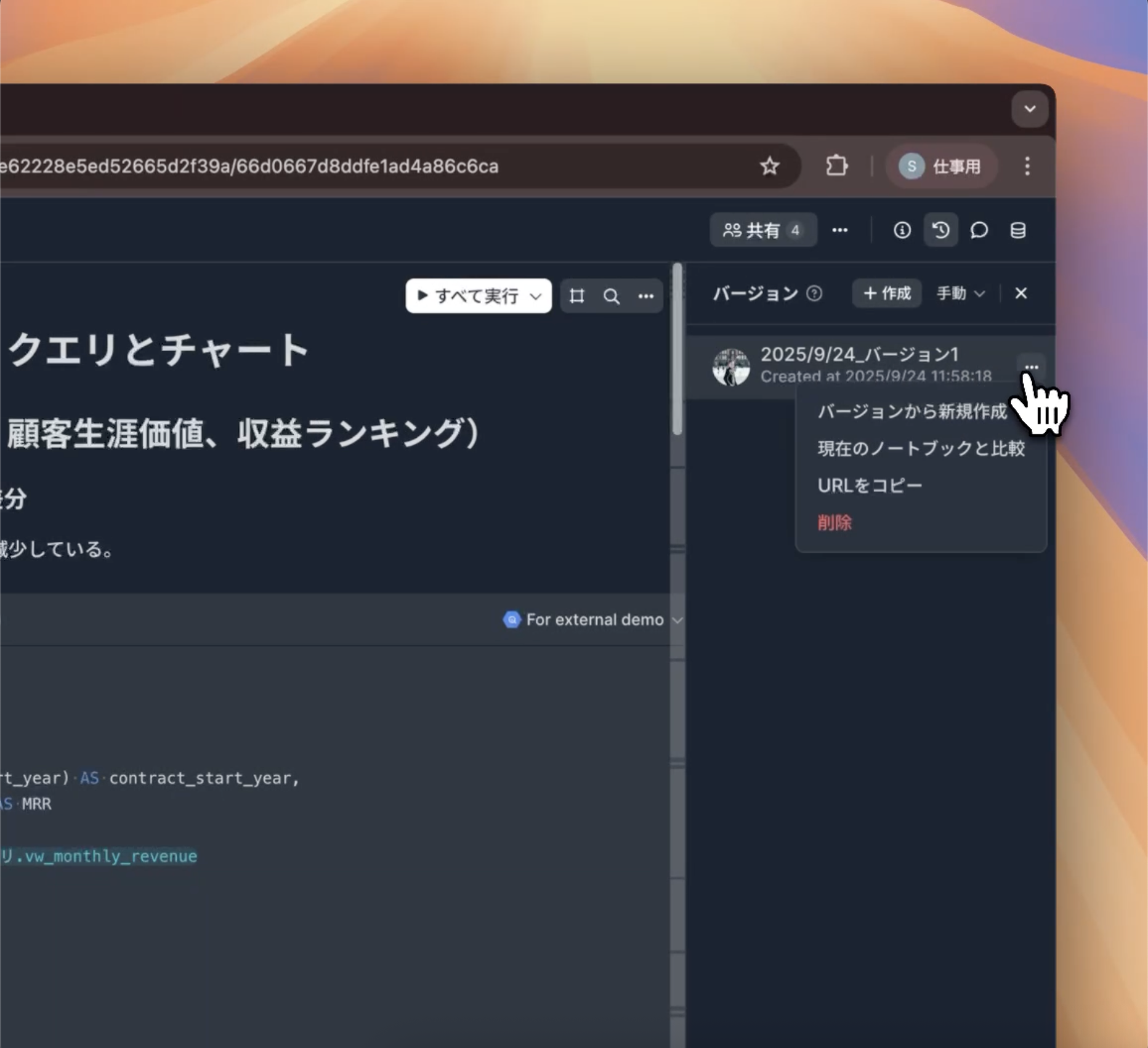Click the frame layout icon
Viewport: 1148px width, 1048px height.
pyautogui.click(x=577, y=296)
